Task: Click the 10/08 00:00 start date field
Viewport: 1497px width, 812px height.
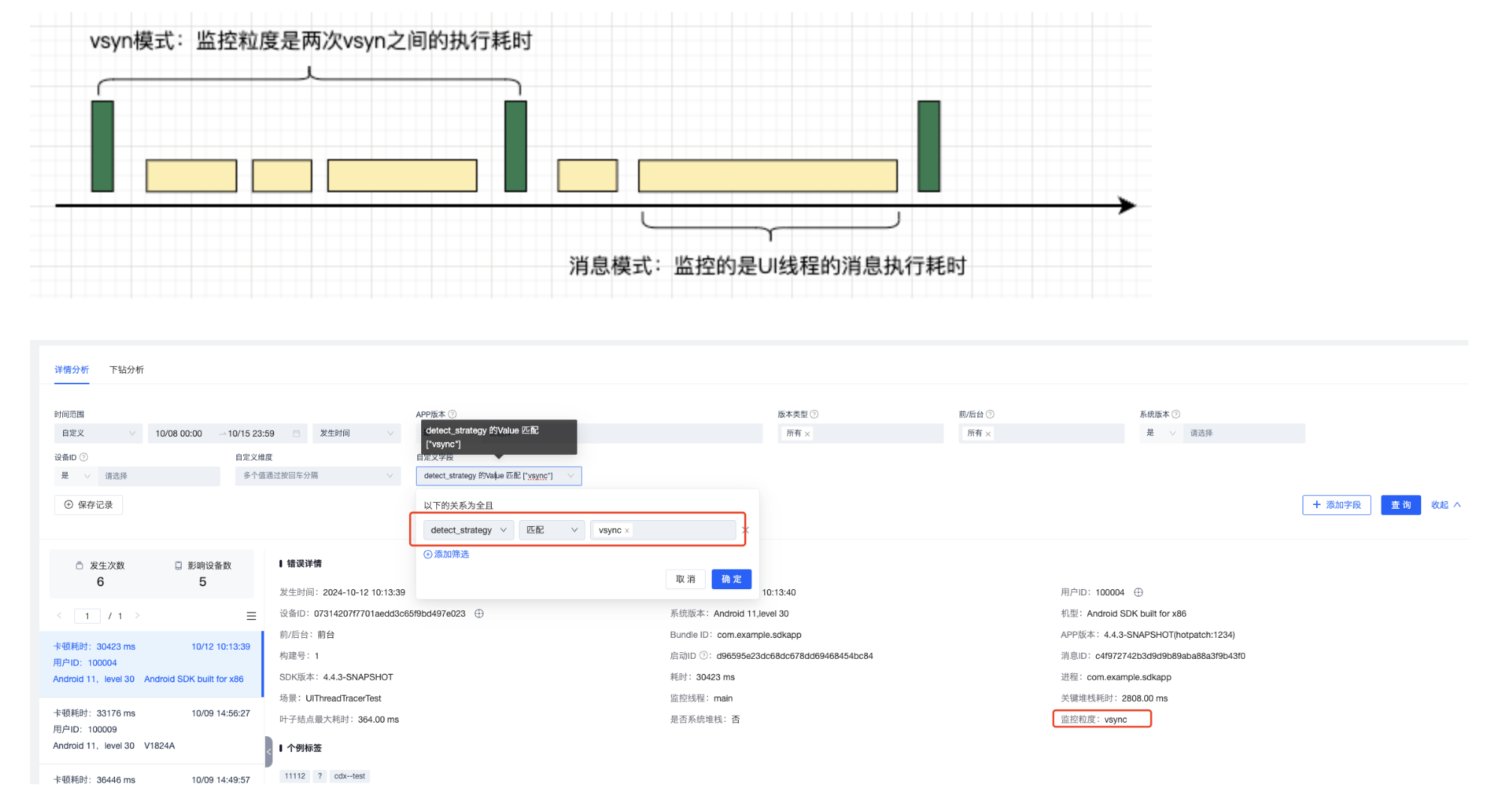Action: point(179,433)
